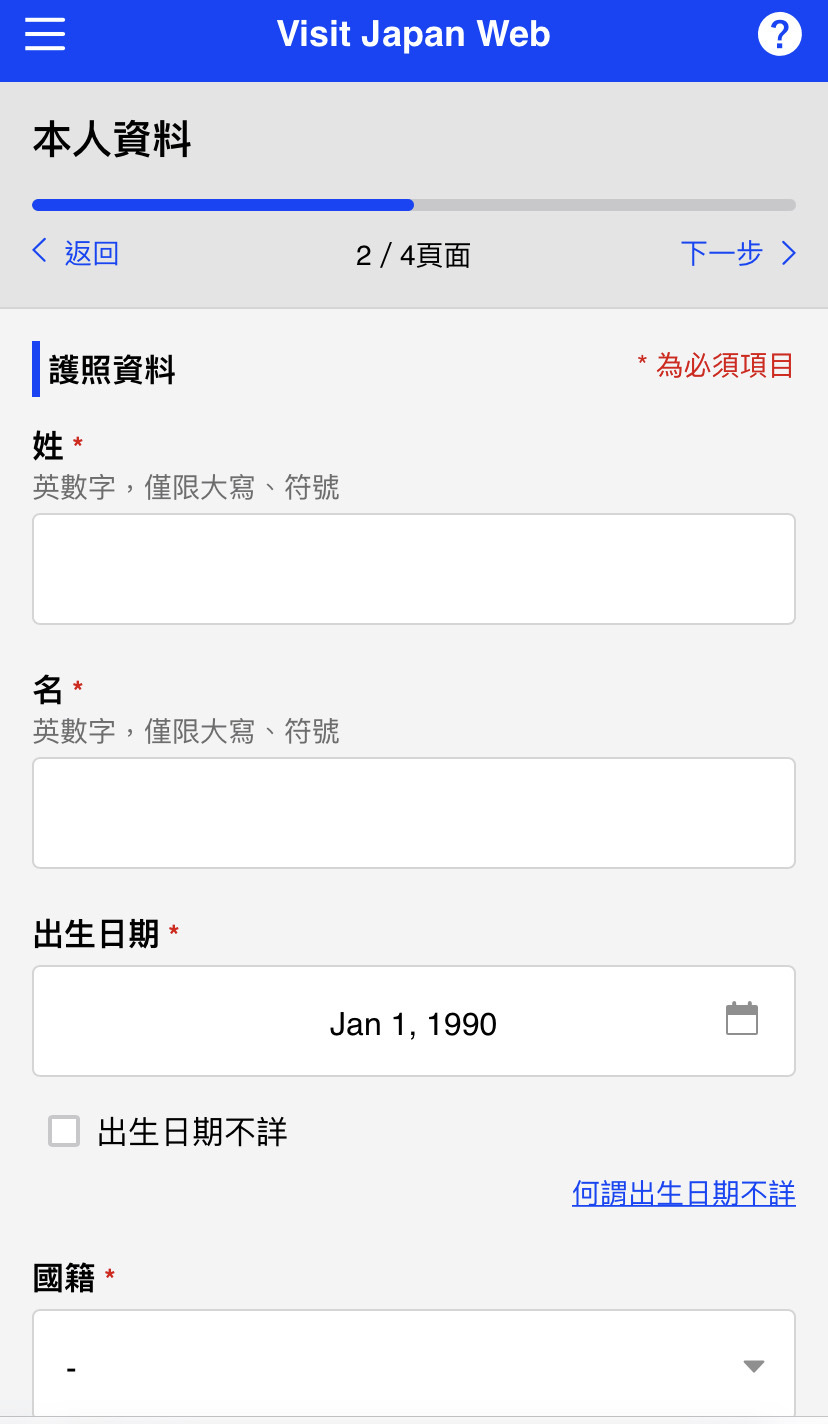The image size is (828, 1424).
Task: Click the blue page progress bar
Action: point(223,205)
